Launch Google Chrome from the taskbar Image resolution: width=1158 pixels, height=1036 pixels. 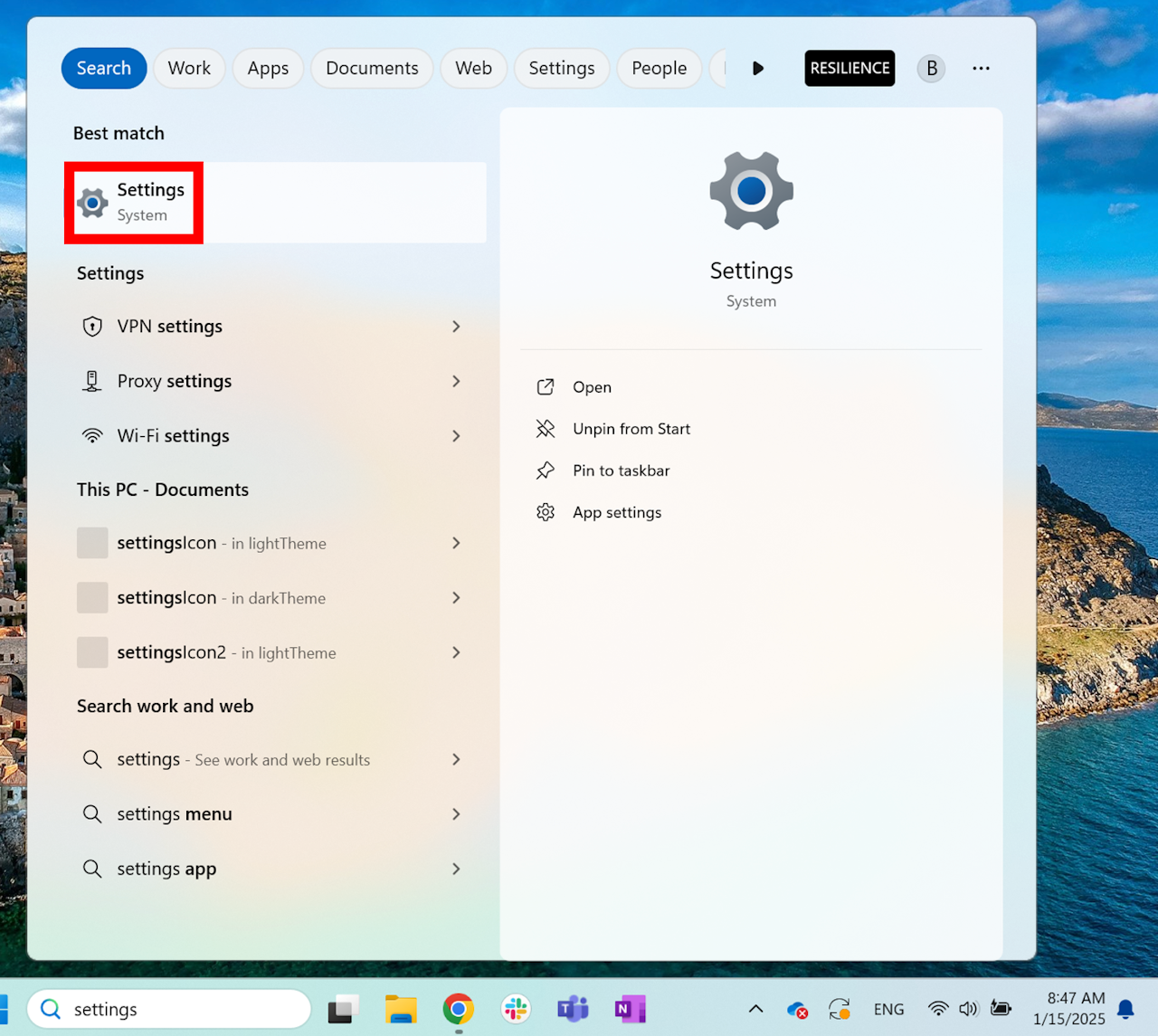459,1009
